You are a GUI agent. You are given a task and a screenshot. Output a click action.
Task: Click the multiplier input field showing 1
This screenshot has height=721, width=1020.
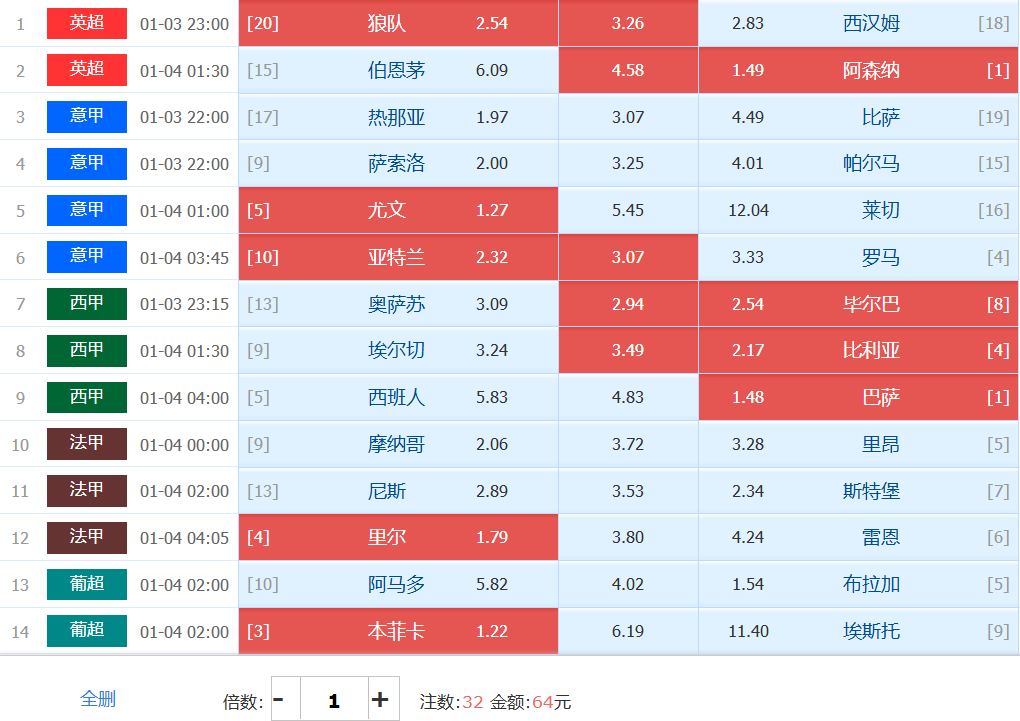[x=333, y=699]
